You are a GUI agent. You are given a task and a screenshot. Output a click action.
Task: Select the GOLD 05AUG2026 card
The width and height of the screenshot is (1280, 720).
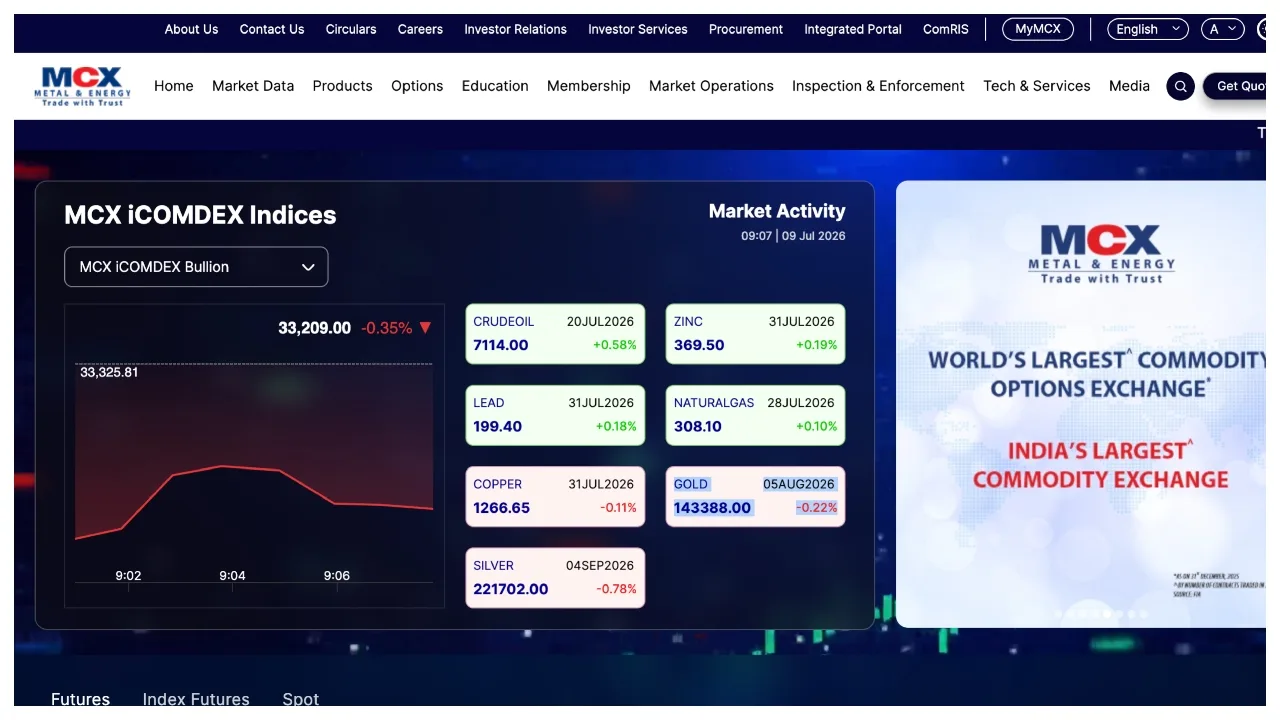(756, 496)
